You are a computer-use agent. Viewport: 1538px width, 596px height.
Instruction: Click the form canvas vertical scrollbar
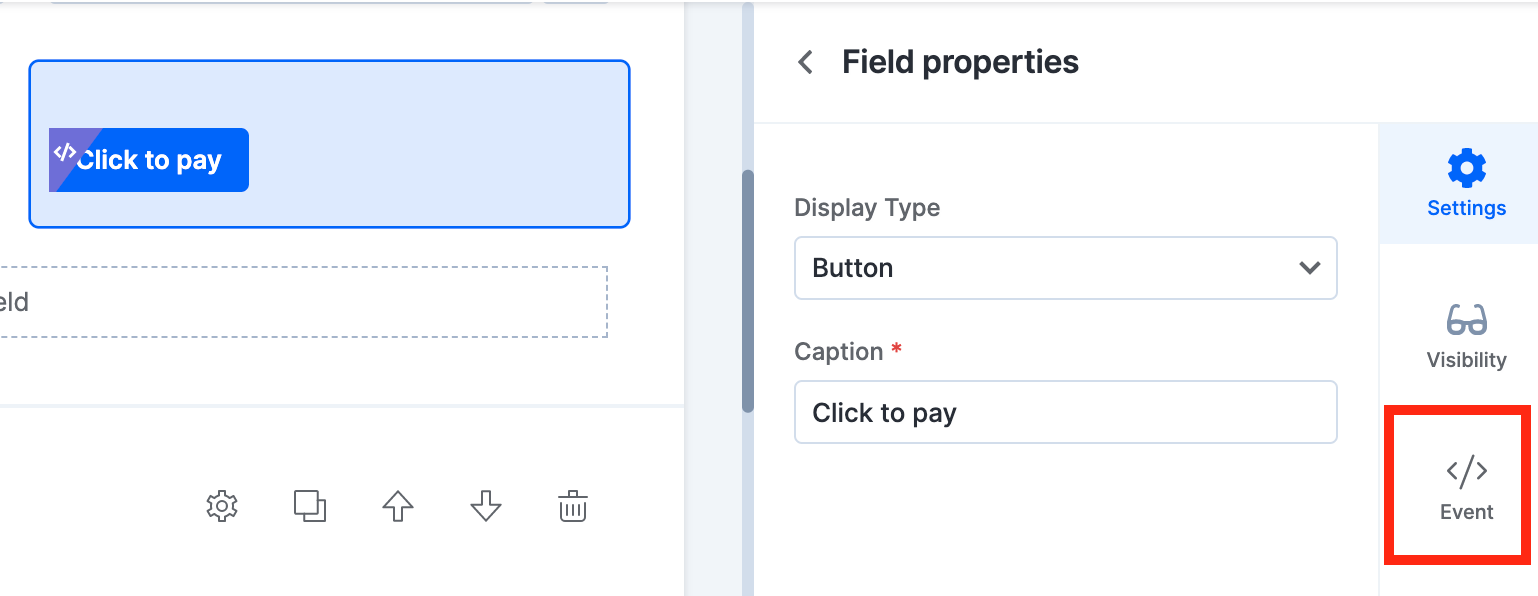coord(747,290)
